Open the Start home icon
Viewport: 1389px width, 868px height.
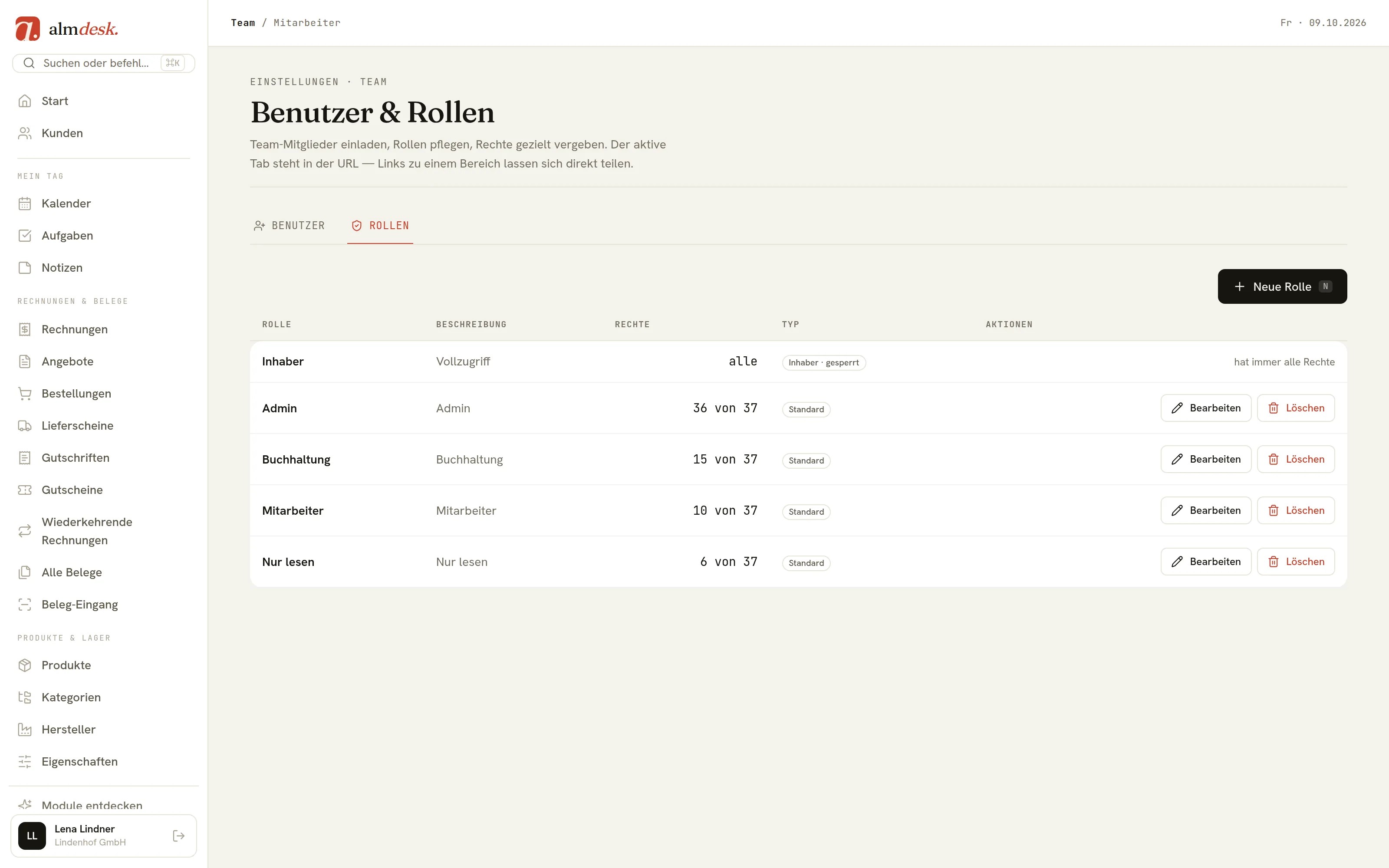[25, 101]
